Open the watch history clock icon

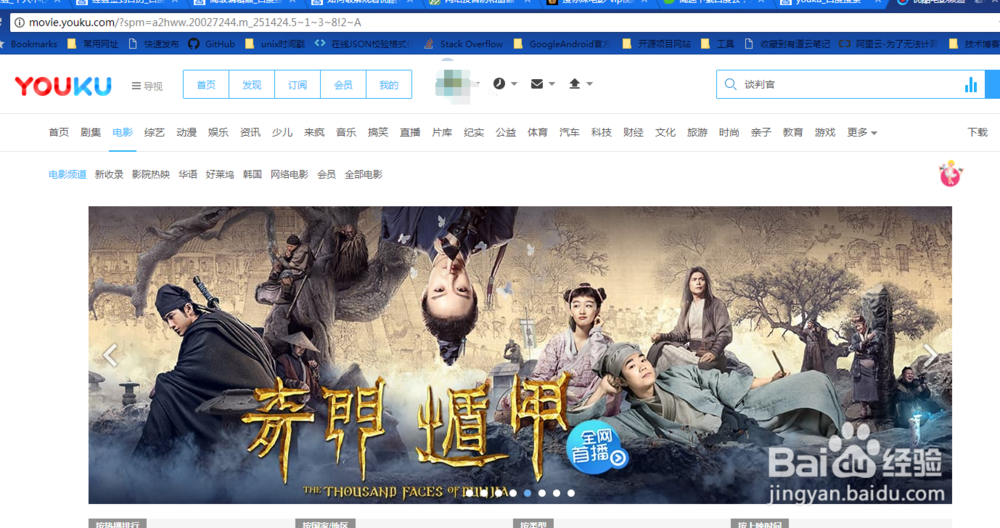(x=499, y=84)
